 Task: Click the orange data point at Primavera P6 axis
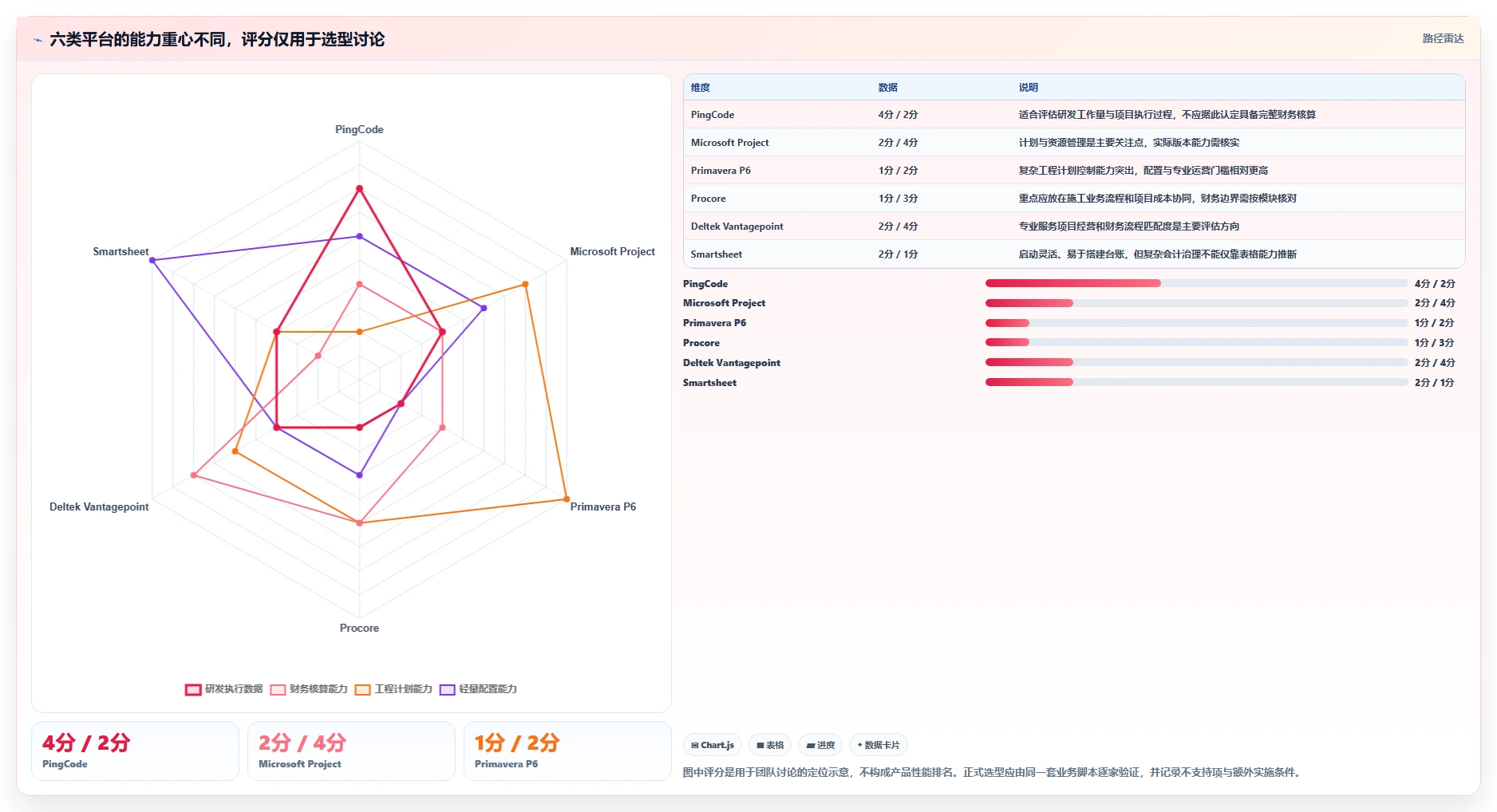567,499
